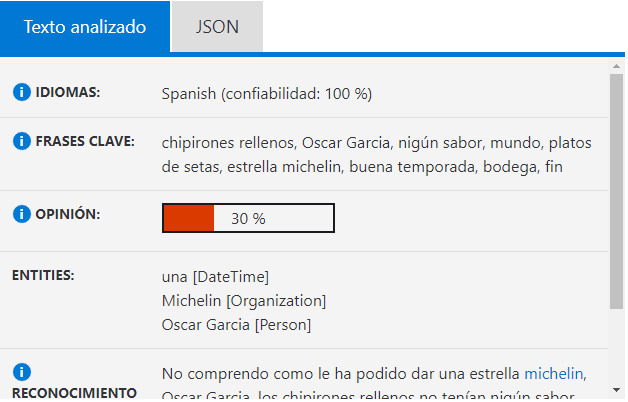Open the michelin hyperlink in the text

(x=554, y=374)
